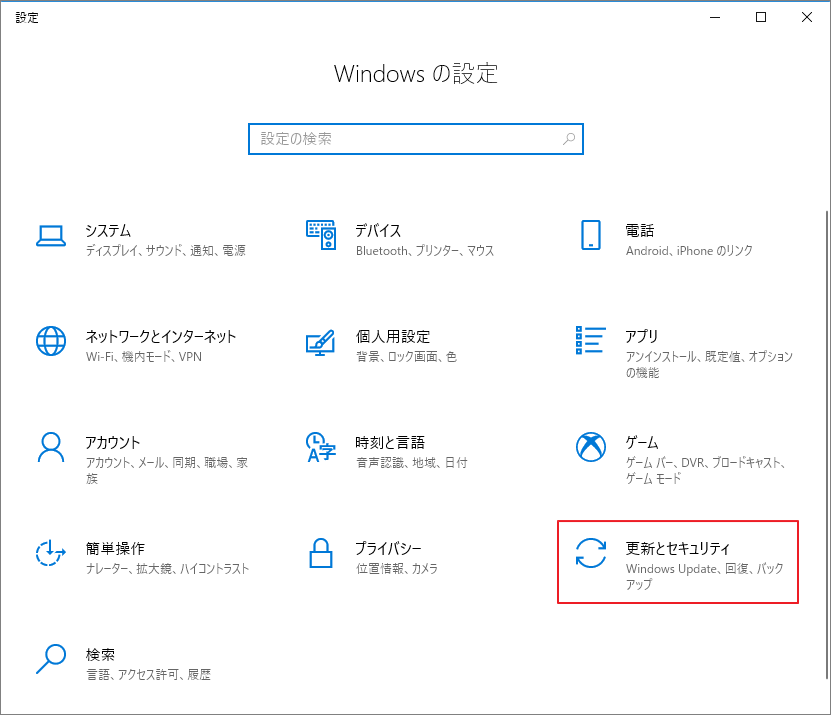Open the ゲーム Xbox icon

coord(591,447)
